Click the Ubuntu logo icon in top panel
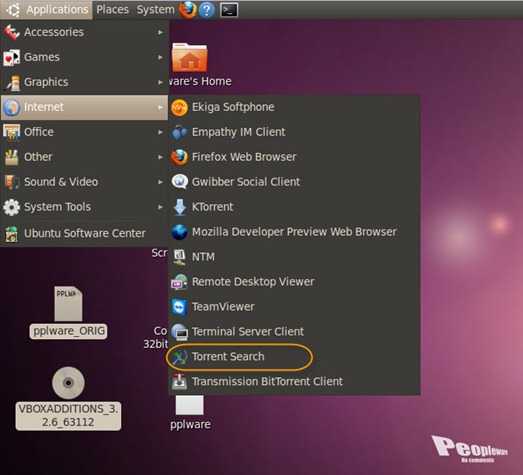 (x=13, y=10)
